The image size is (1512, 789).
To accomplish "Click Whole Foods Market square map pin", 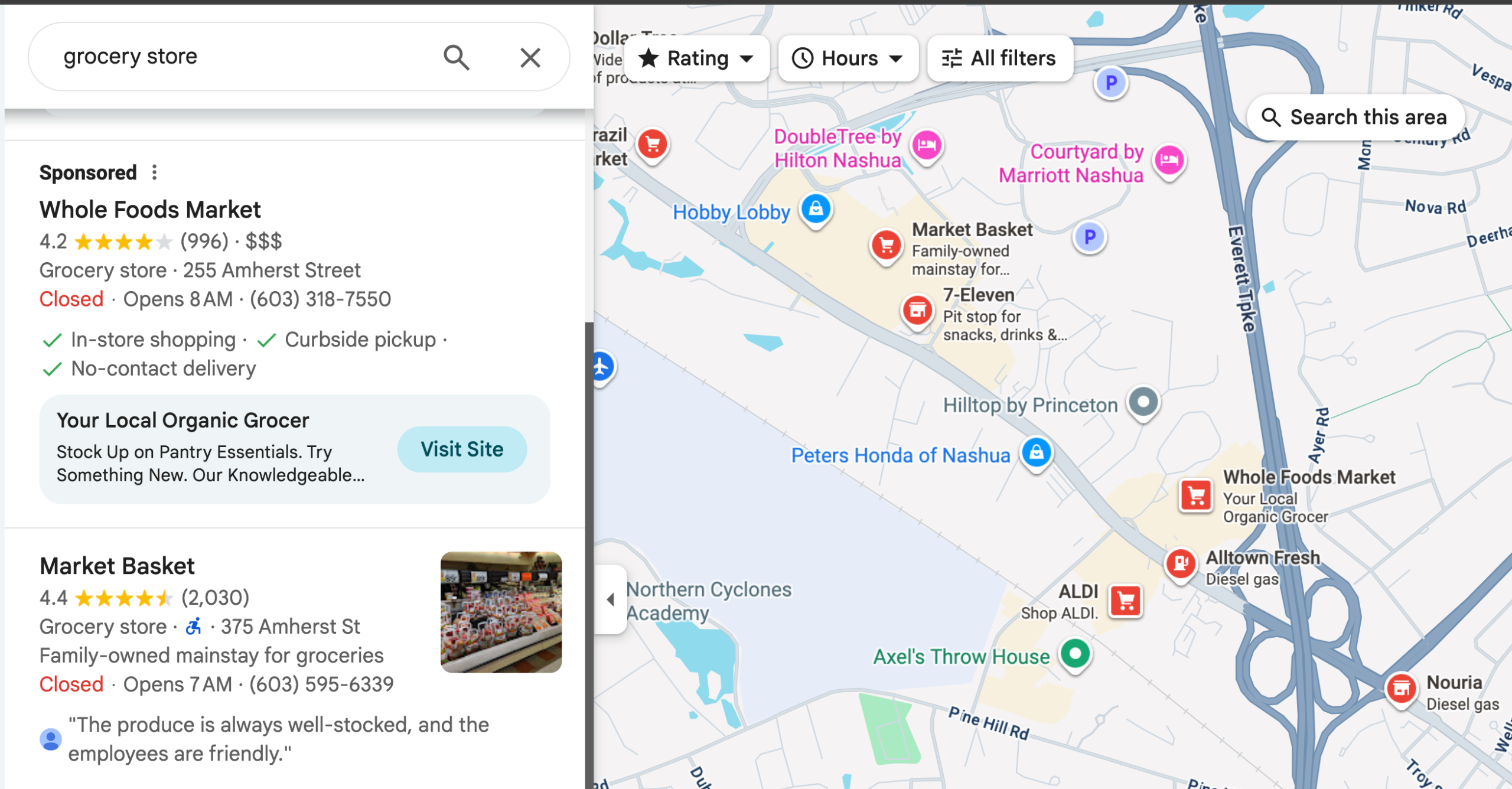I will pyautogui.click(x=1196, y=495).
